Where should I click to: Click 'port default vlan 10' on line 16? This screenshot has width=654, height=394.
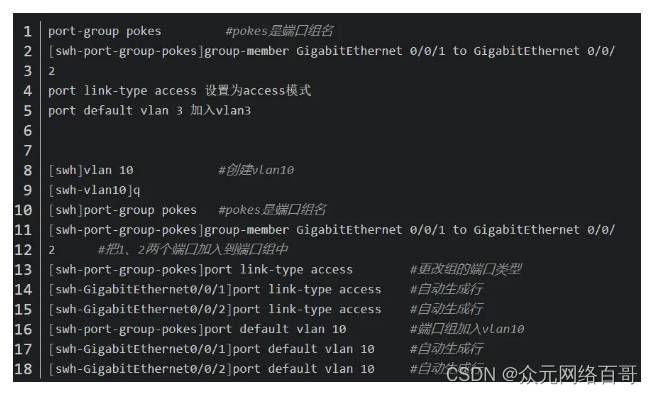[x=275, y=329]
